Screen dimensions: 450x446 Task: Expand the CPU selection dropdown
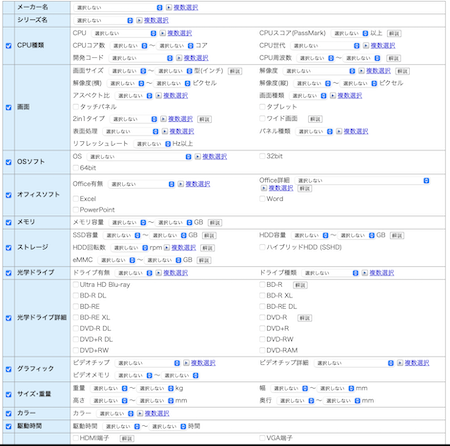[x=124, y=33]
